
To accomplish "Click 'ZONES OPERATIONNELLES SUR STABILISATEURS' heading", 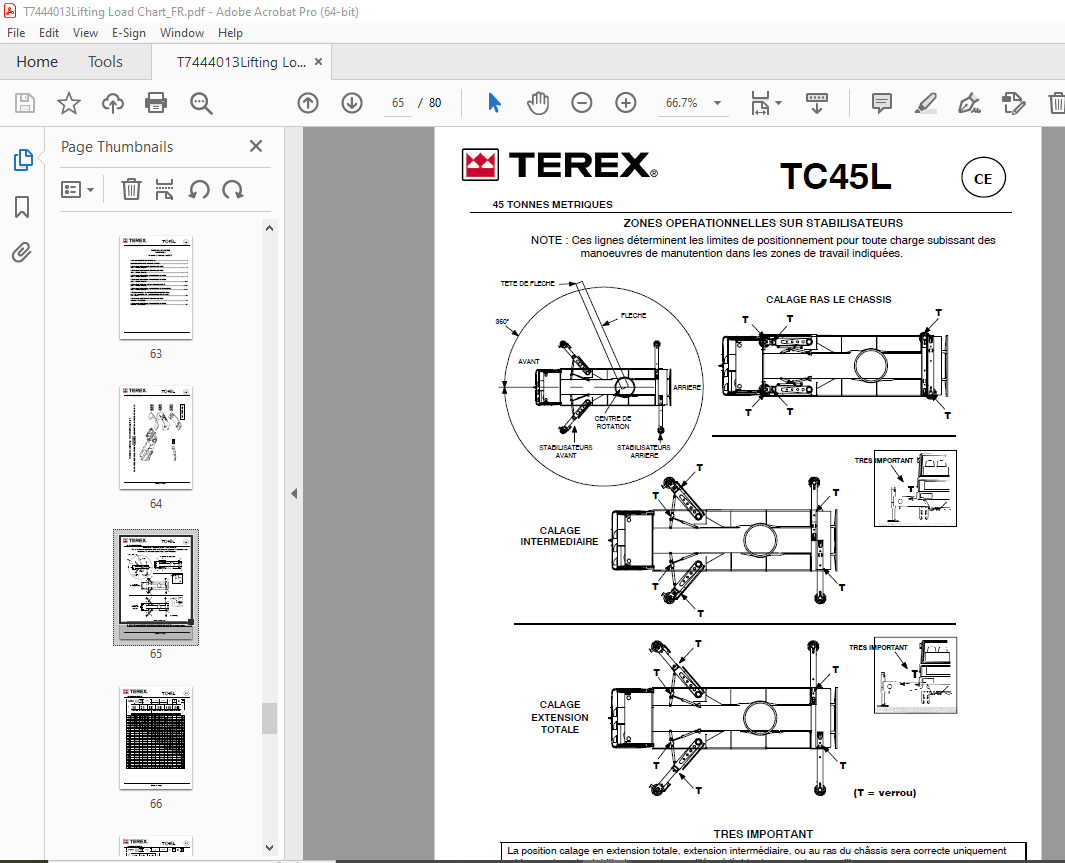I will coord(763,223).
